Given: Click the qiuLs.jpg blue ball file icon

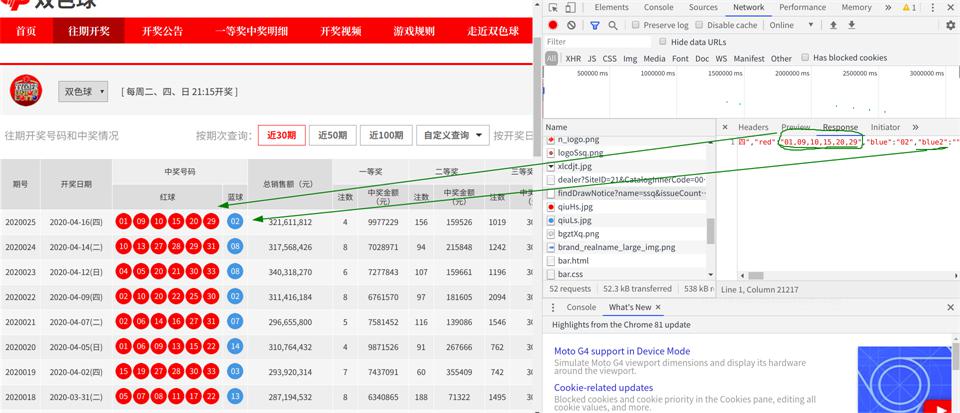Looking at the screenshot, I should point(551,221).
